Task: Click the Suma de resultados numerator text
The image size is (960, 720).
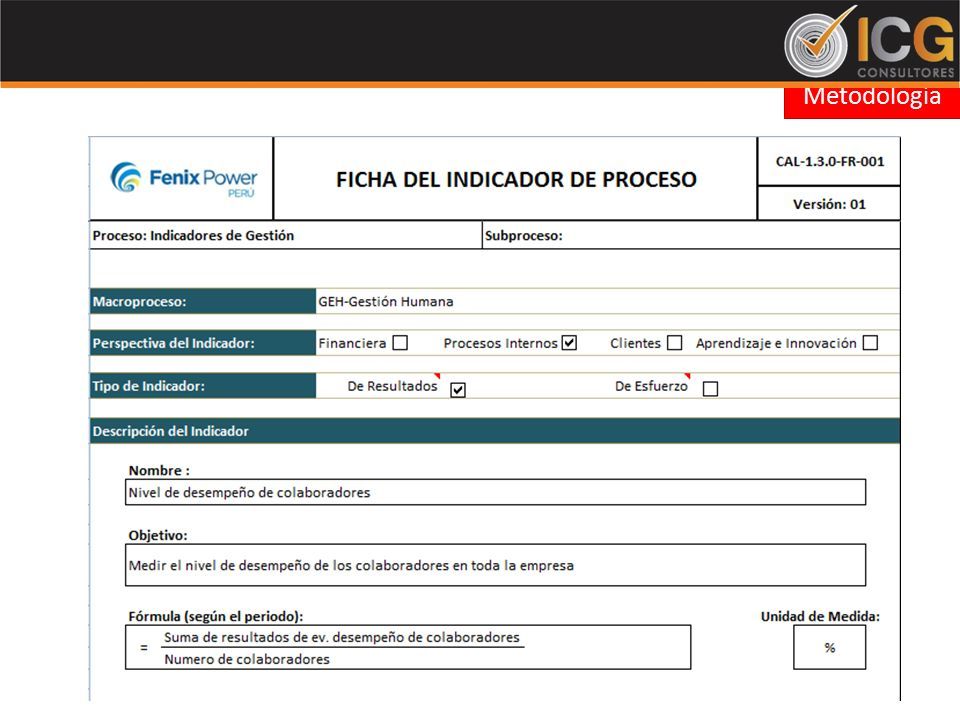Action: coord(342,637)
